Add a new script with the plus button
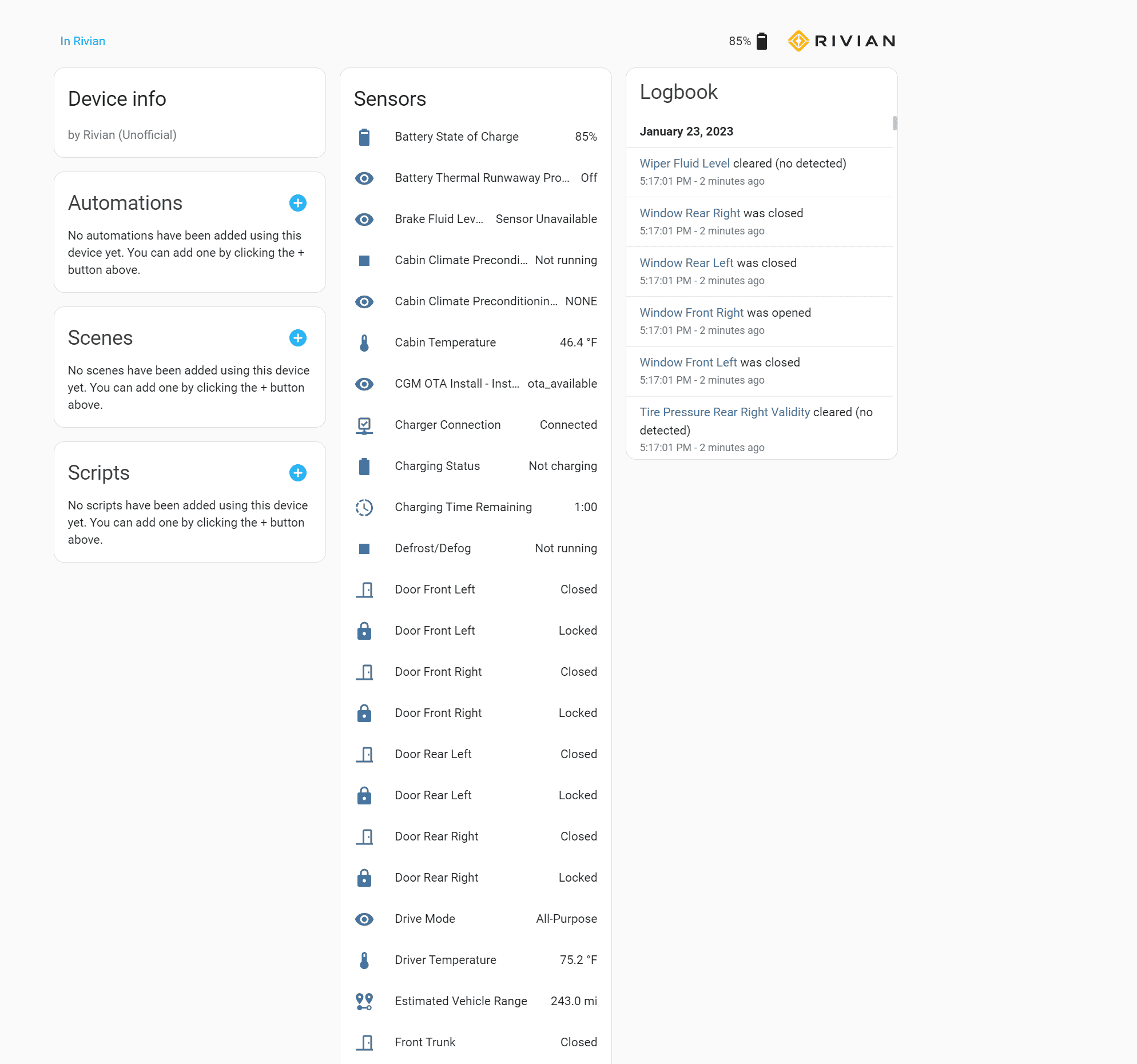Viewport: 1137px width, 1064px height. (298, 473)
